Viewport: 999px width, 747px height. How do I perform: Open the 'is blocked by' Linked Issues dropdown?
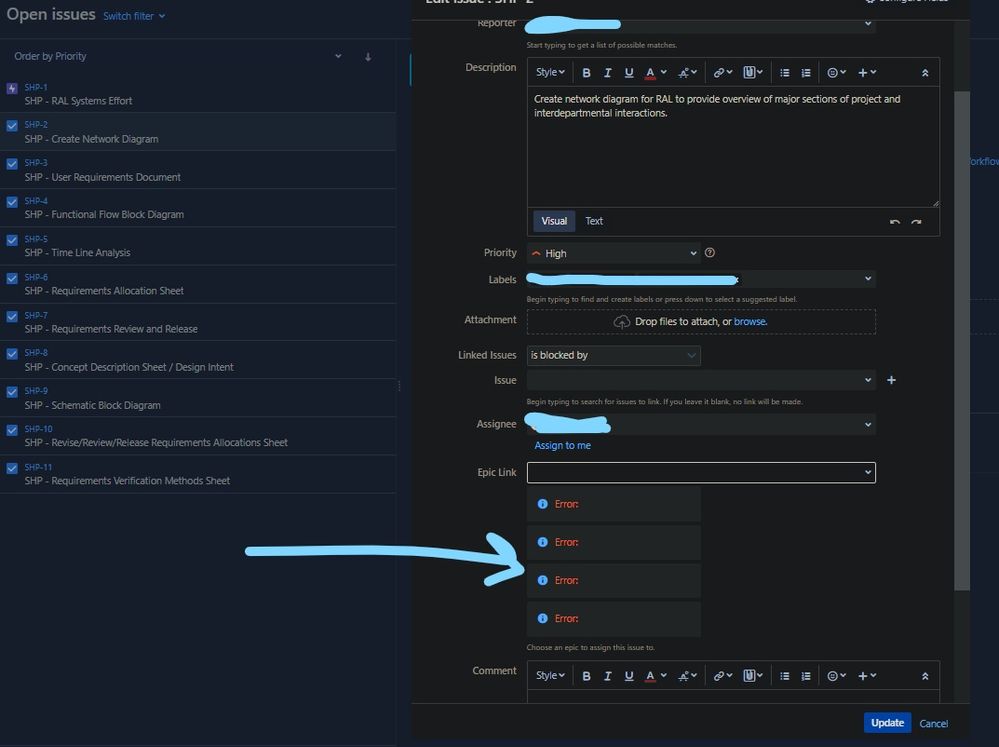click(x=613, y=354)
